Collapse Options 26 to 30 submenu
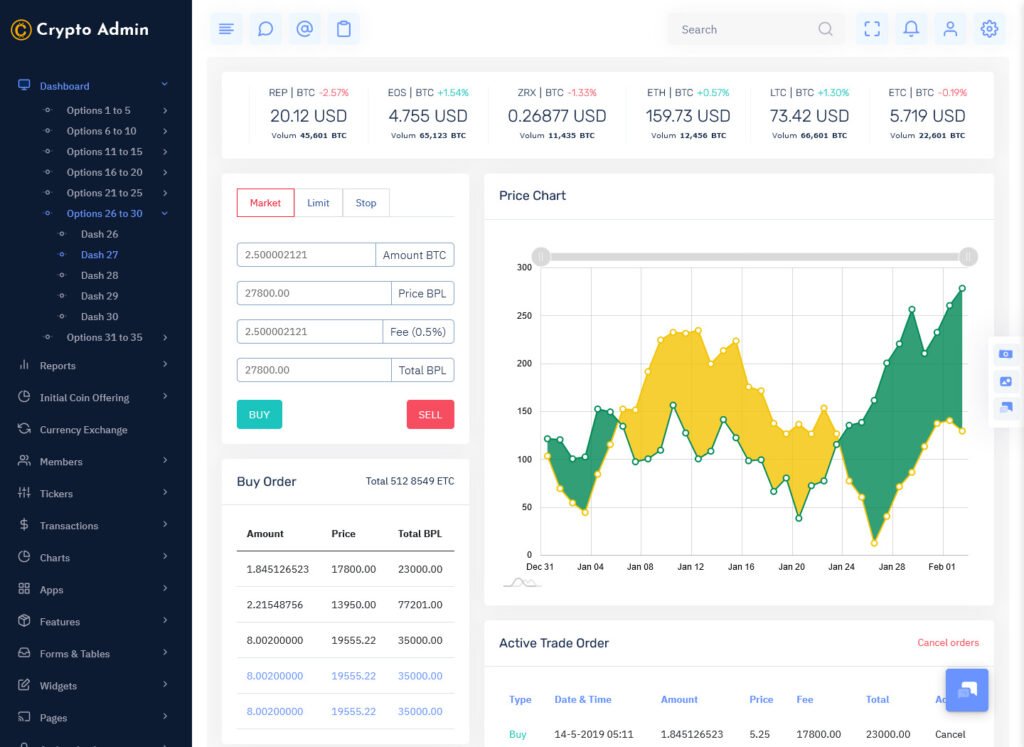1024x747 pixels. pyautogui.click(x=104, y=214)
